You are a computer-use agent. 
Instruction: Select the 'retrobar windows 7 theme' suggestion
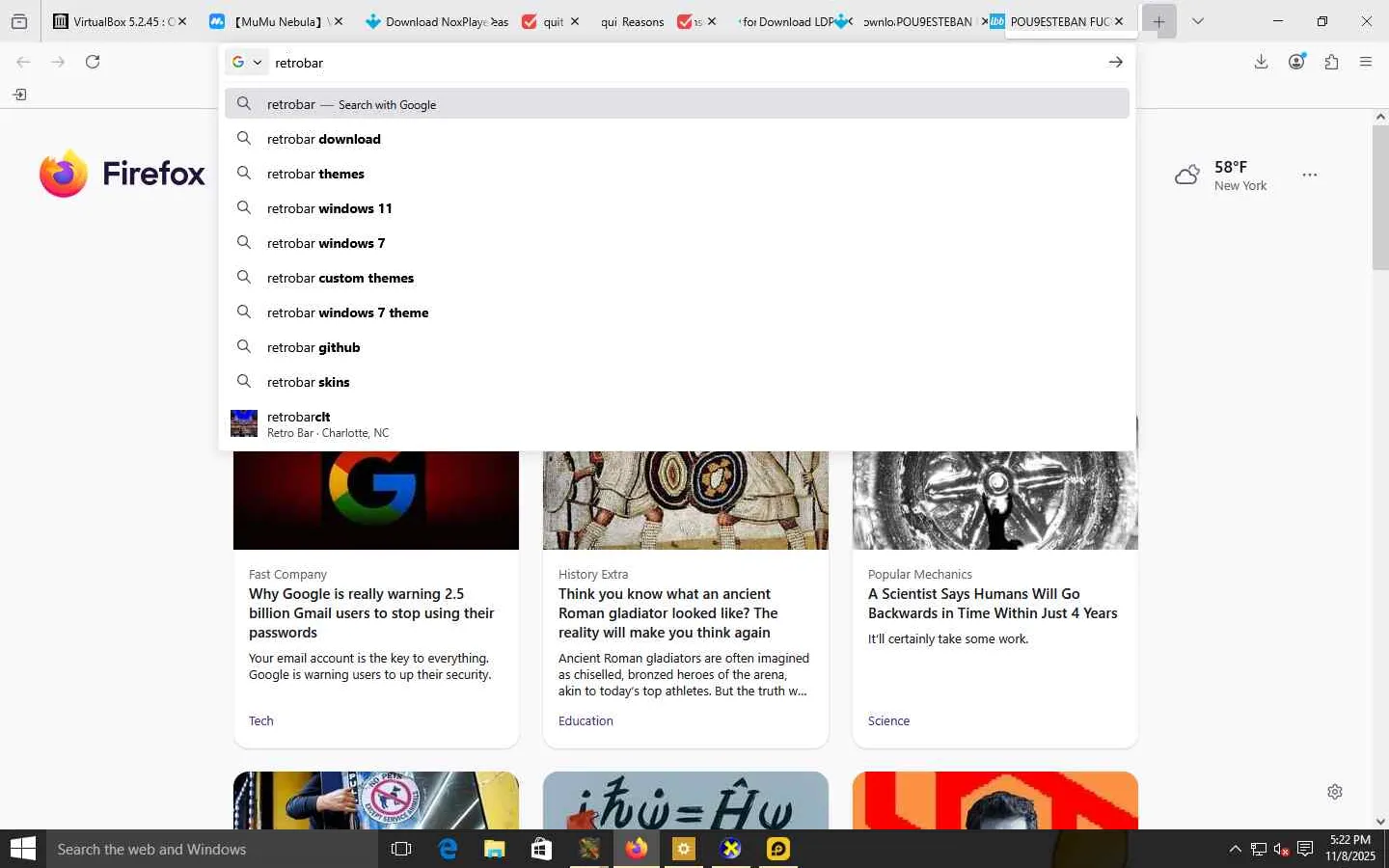click(677, 312)
